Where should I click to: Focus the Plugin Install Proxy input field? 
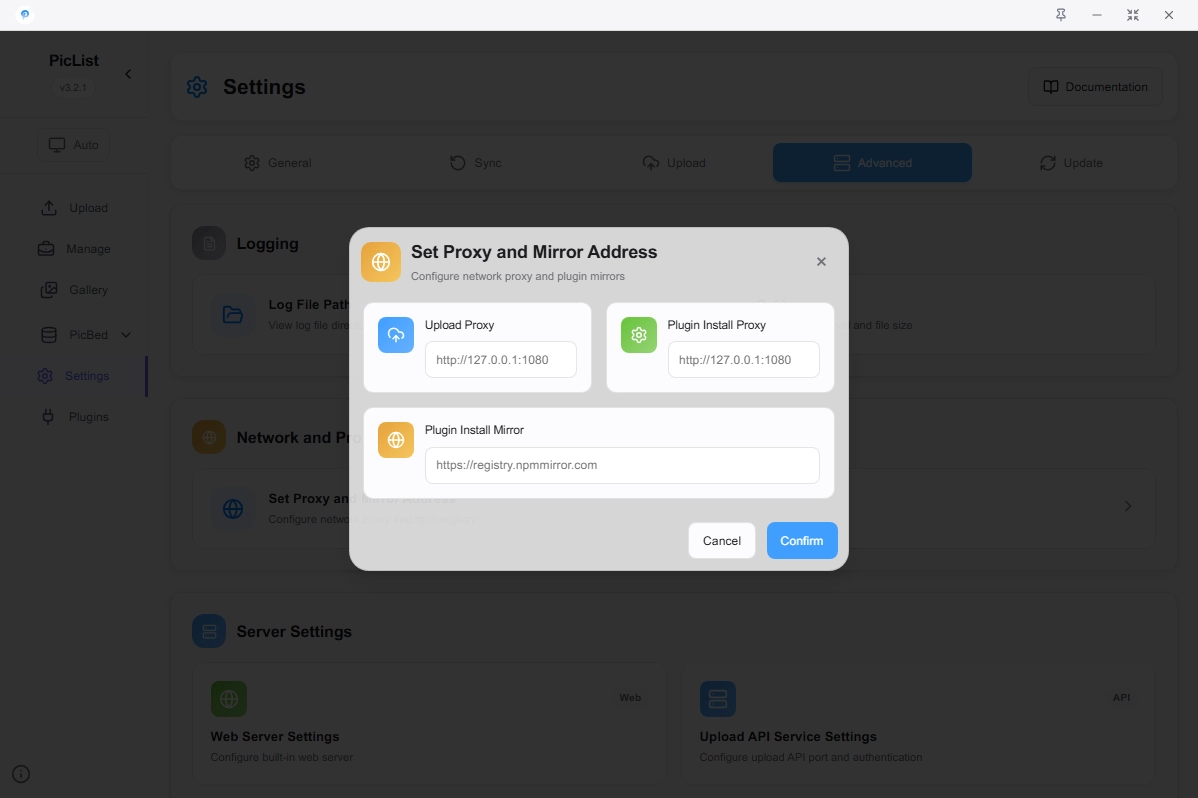coord(743,360)
